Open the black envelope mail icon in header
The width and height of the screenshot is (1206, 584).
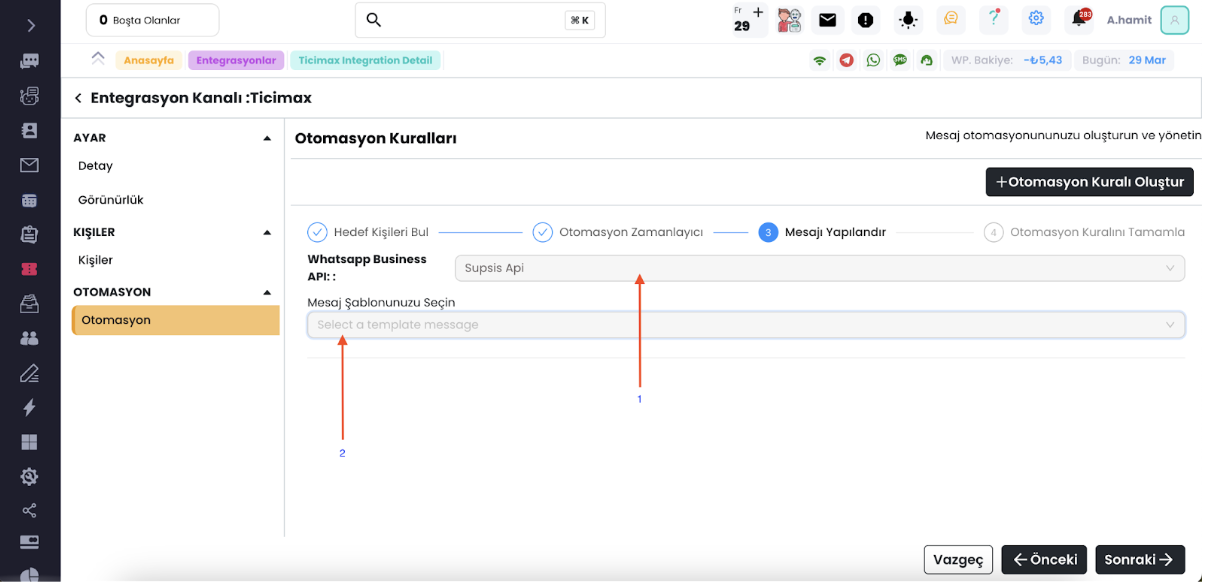(827, 20)
